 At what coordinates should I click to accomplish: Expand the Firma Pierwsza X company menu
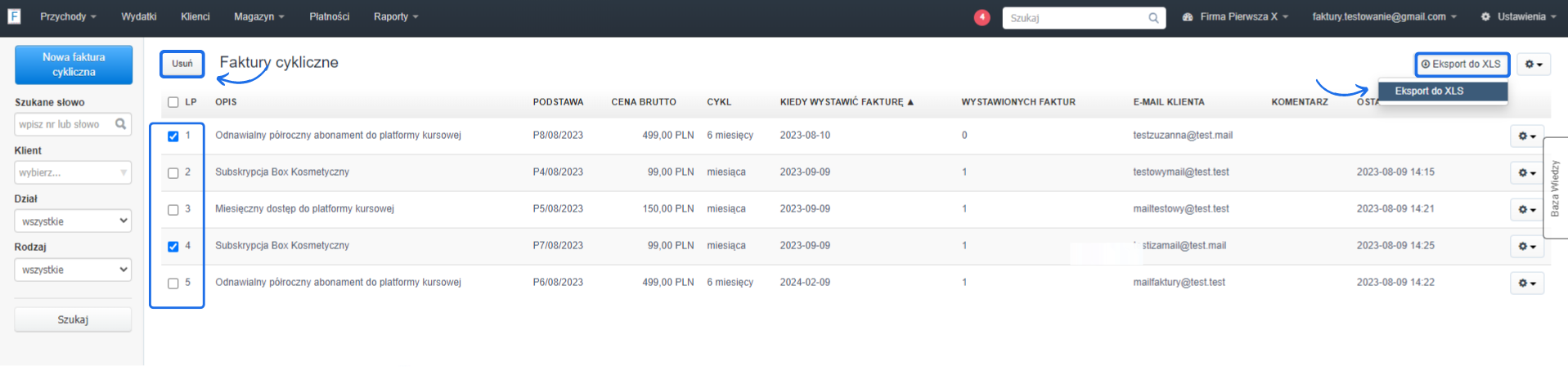[x=1235, y=16]
